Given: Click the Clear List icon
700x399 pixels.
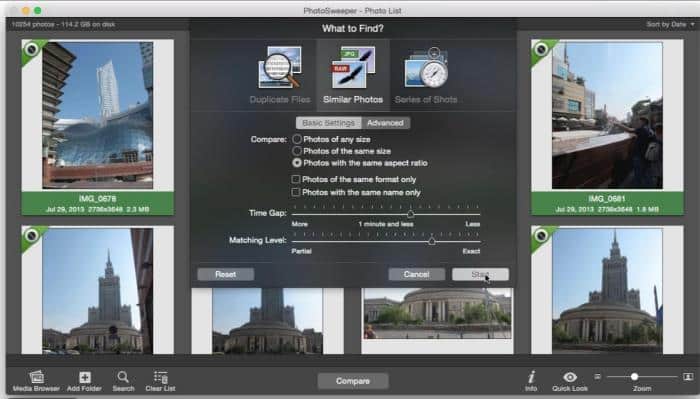Looking at the screenshot, I should [160, 378].
